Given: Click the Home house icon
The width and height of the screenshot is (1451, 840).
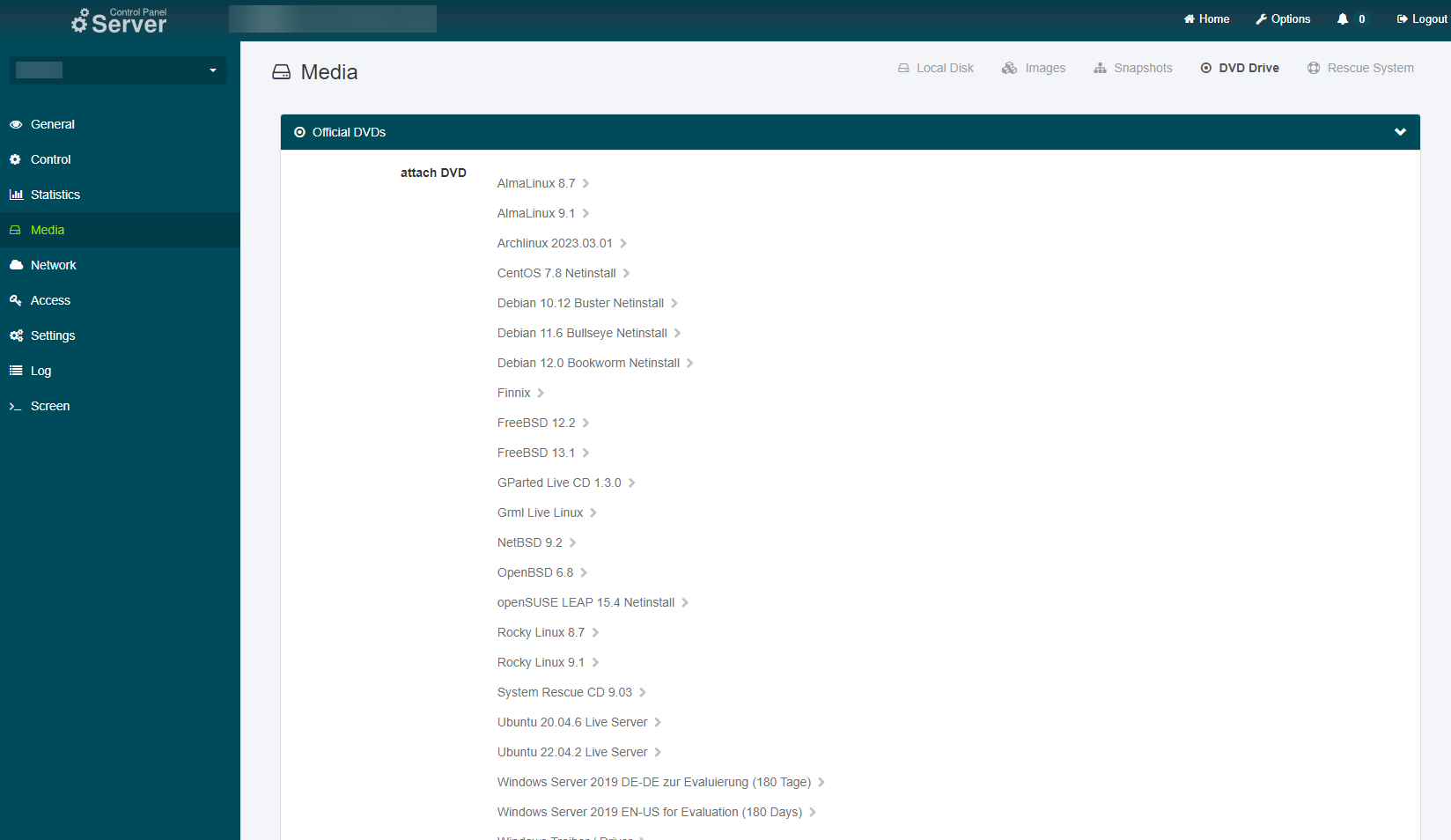Looking at the screenshot, I should tap(1190, 18).
